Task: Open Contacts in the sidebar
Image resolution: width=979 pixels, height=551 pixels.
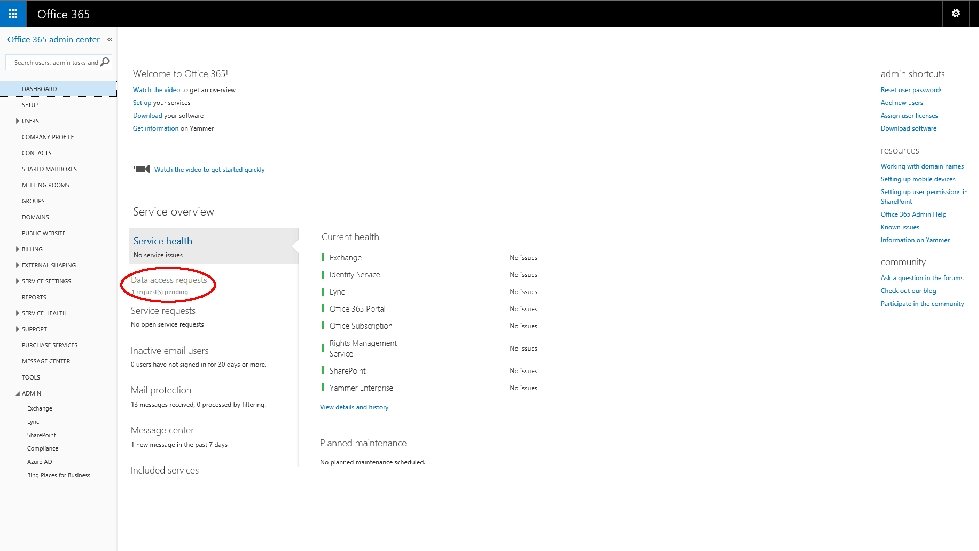Action: [36, 153]
